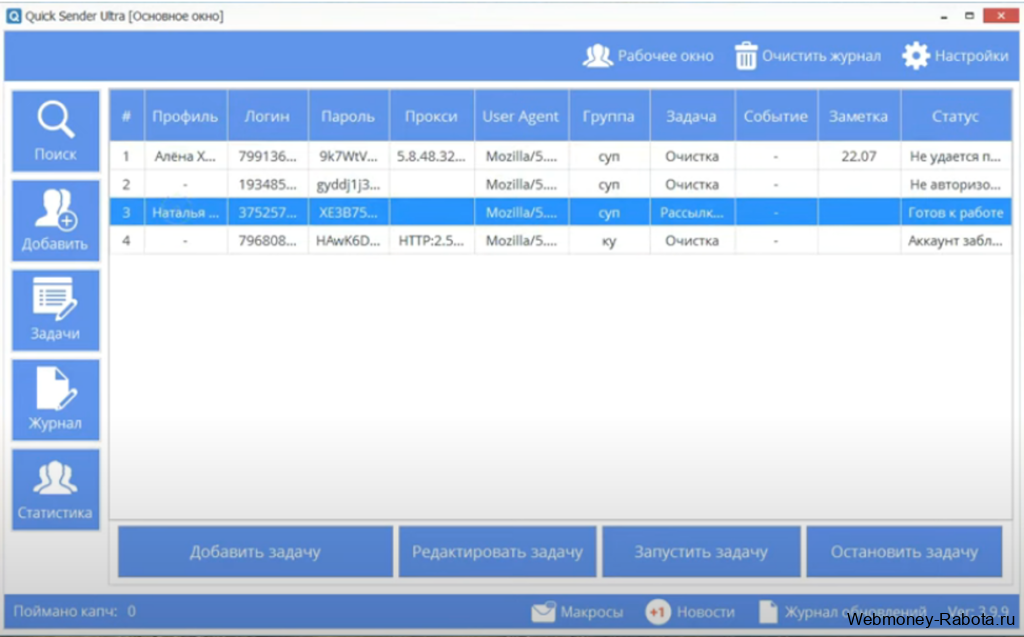Select row number 2 cell
This screenshot has height=637, width=1024.
[127, 184]
